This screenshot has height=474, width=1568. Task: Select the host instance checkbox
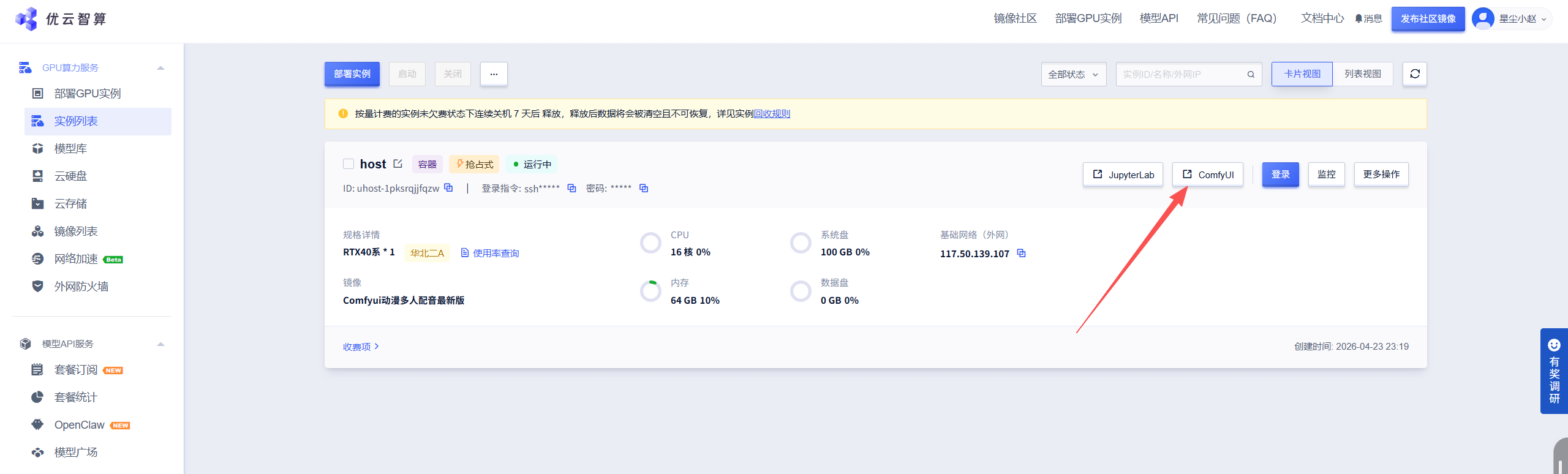pyautogui.click(x=349, y=164)
